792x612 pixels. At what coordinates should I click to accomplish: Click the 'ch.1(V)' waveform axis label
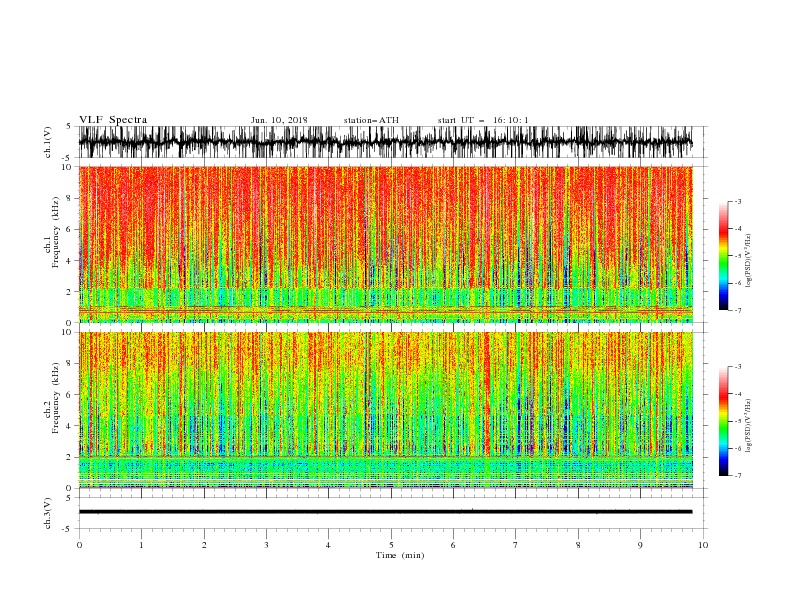pyautogui.click(x=48, y=142)
